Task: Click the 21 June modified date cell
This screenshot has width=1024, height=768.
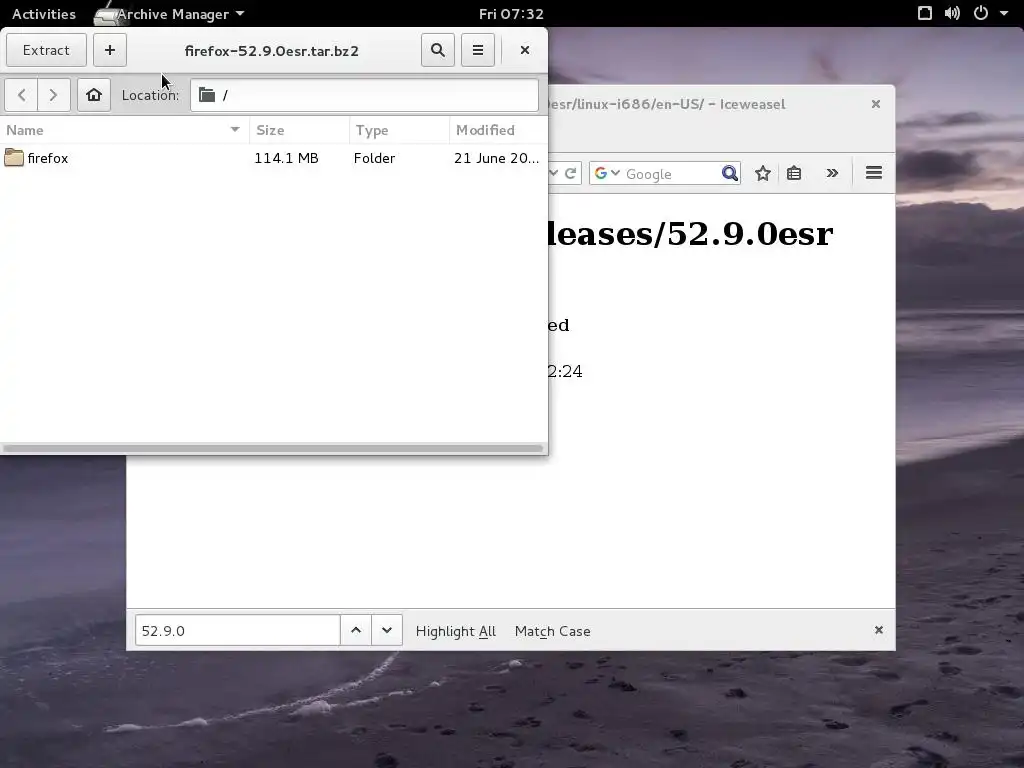Action: (496, 158)
